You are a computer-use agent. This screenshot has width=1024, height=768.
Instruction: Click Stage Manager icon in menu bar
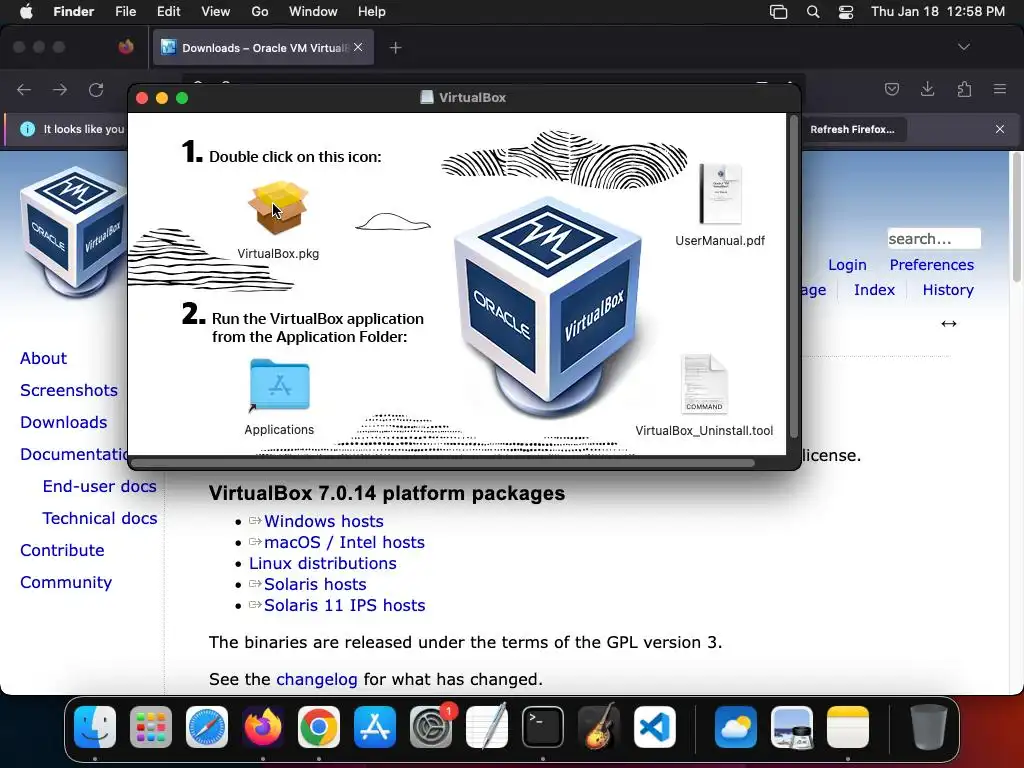click(x=778, y=12)
